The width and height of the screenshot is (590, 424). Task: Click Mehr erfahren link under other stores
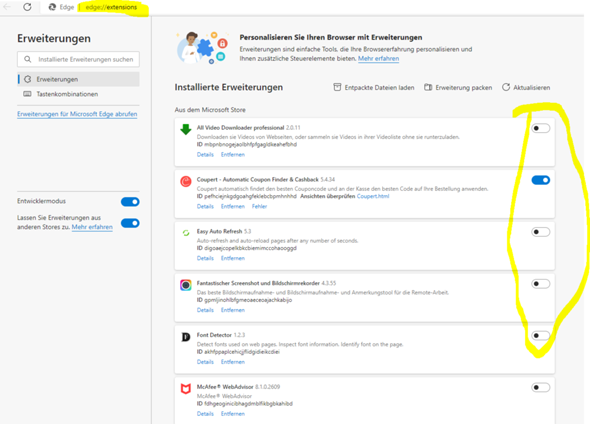tap(92, 227)
